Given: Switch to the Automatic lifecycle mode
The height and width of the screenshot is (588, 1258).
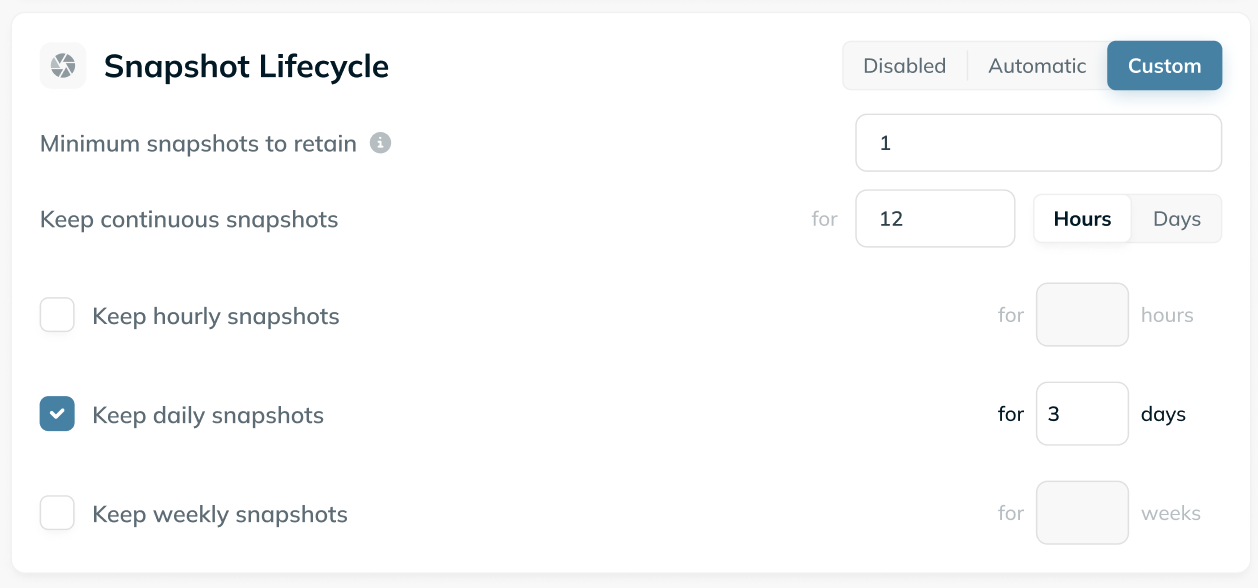Looking at the screenshot, I should (x=1036, y=65).
